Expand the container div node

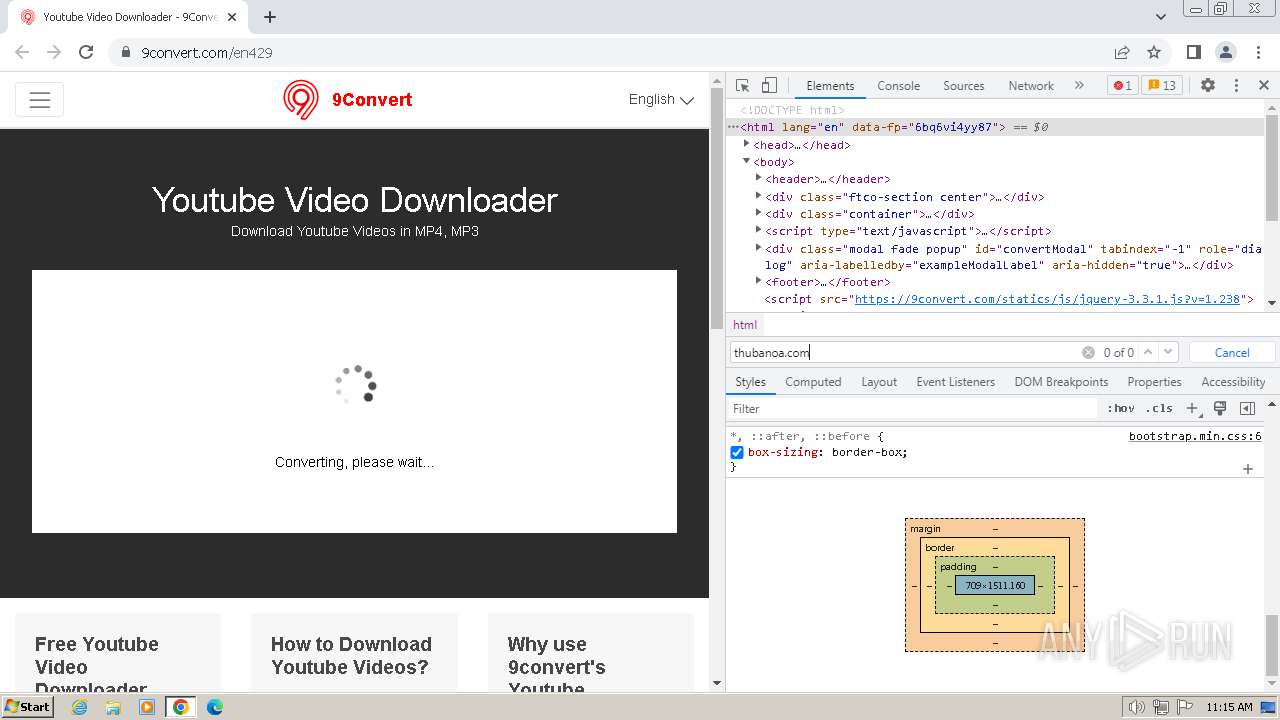pyautogui.click(x=758, y=213)
